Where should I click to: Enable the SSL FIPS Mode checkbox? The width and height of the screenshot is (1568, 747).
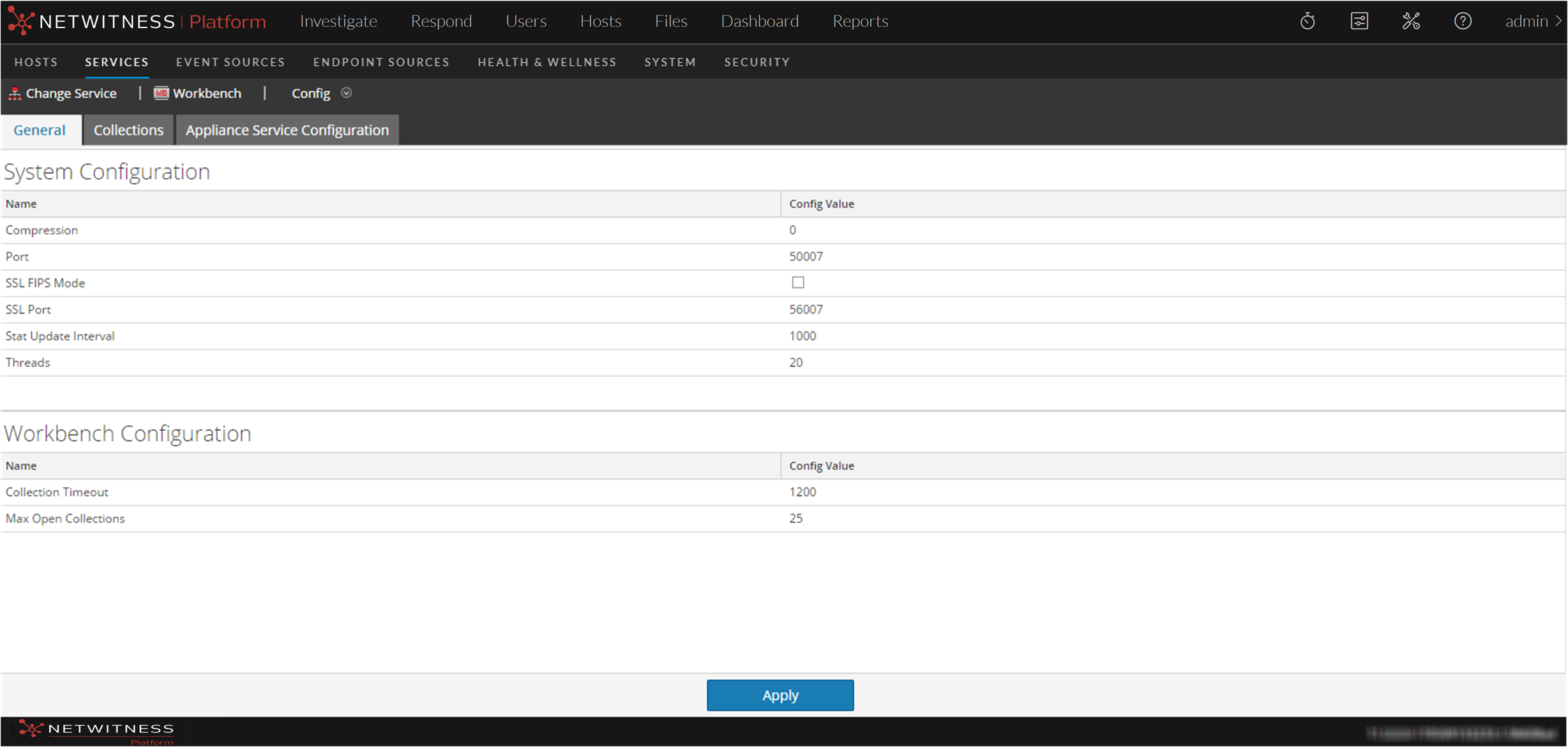(x=797, y=282)
